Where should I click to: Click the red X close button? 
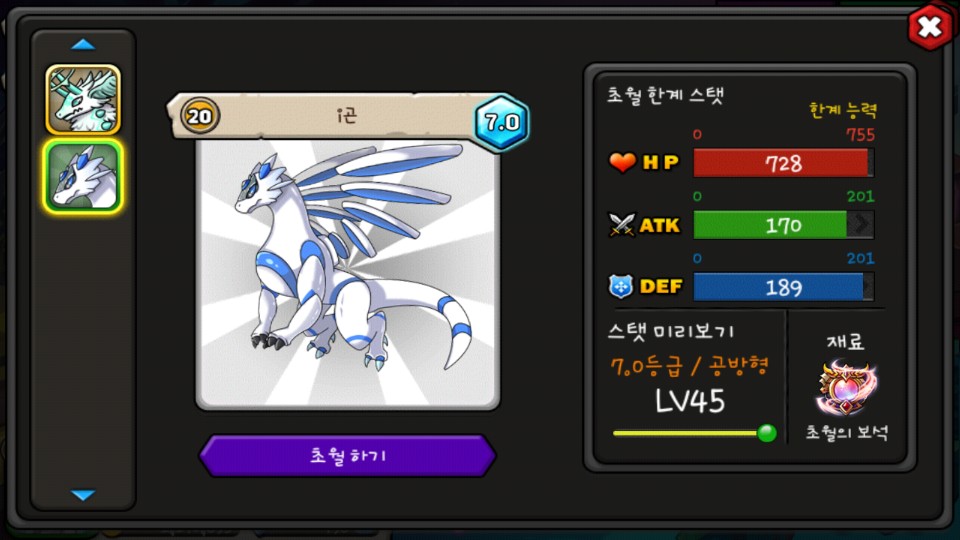click(x=929, y=27)
